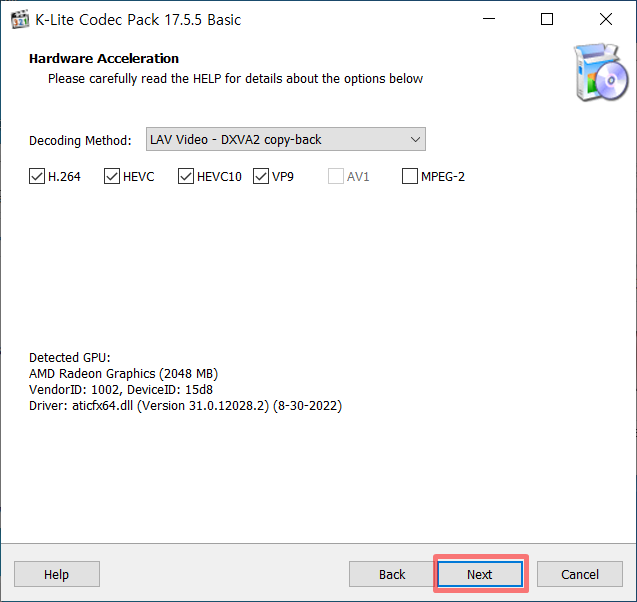Click the 'Driver: aticfx64.dll' line
This screenshot has height=602, width=637.
[x=185, y=406]
